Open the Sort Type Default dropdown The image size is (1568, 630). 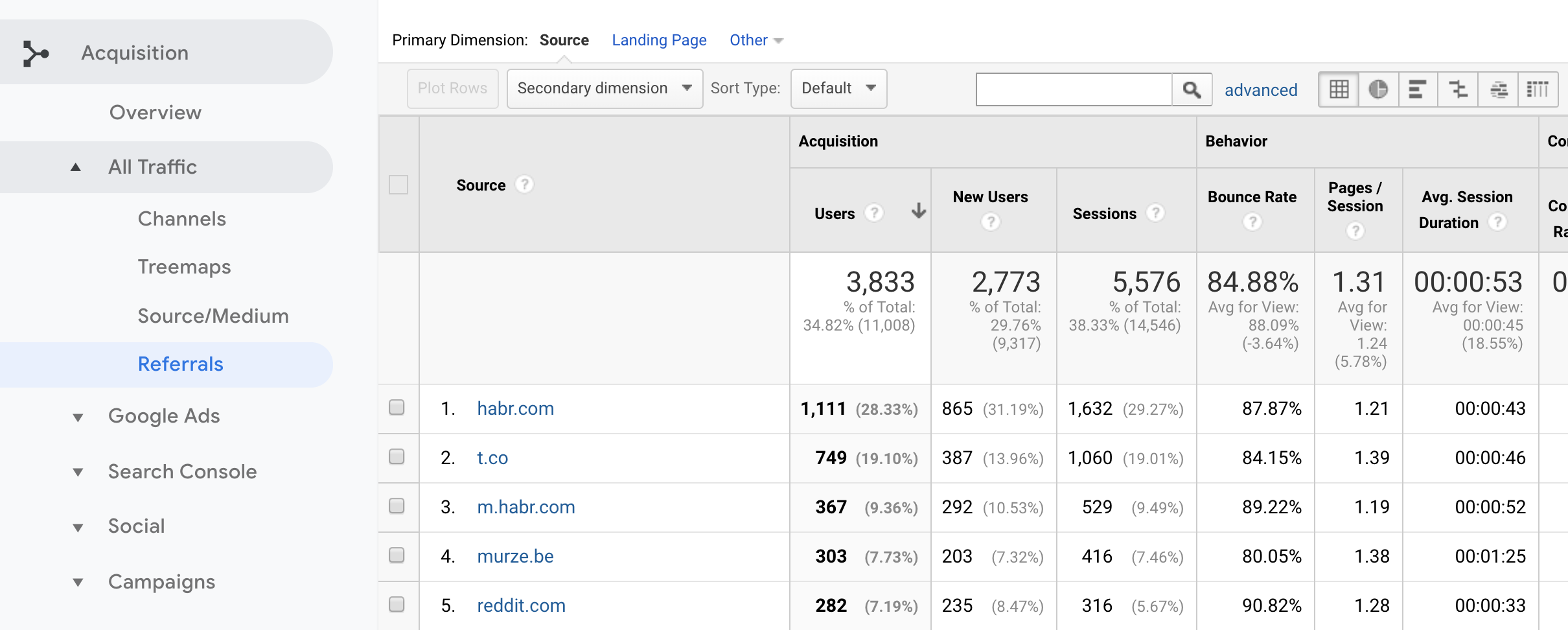pyautogui.click(x=838, y=89)
